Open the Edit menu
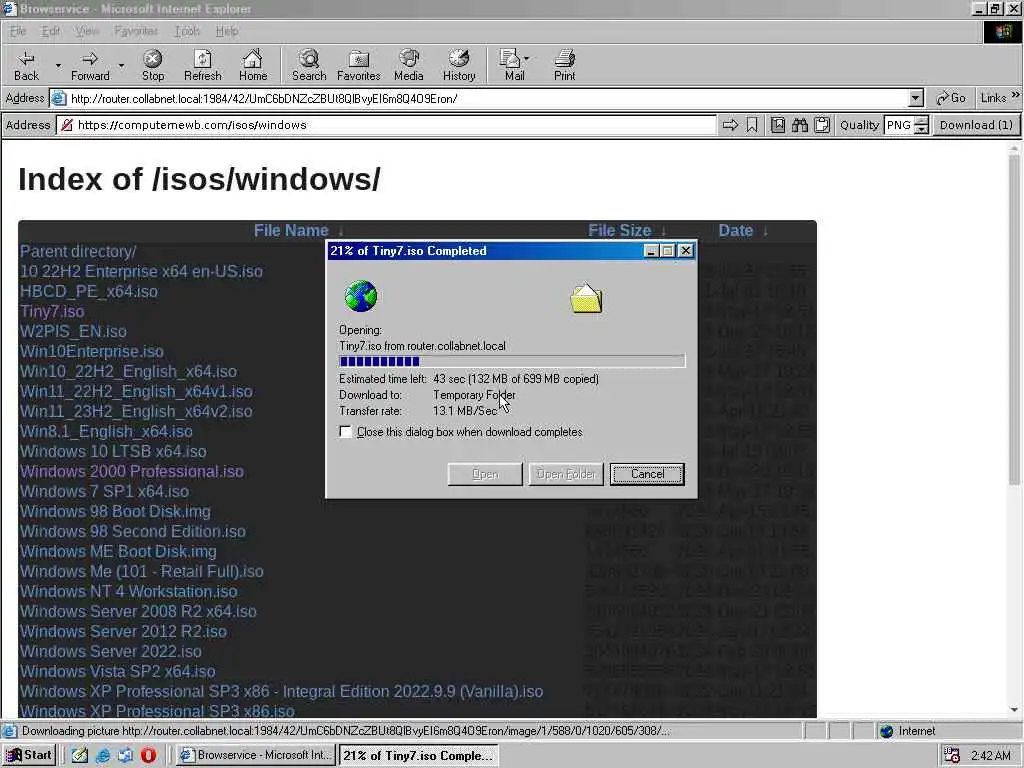 pos(50,31)
